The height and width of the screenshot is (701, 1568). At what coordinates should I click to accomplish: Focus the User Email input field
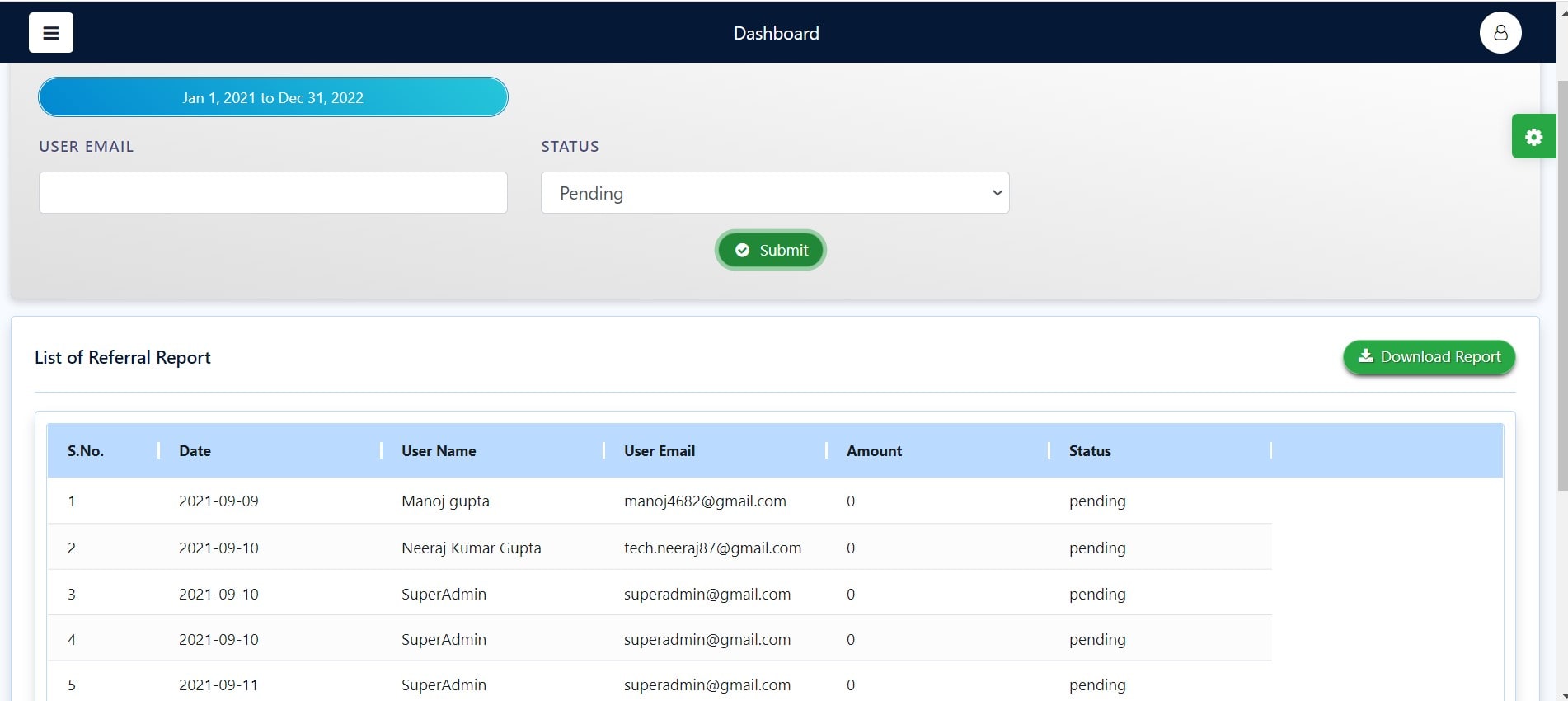pos(273,192)
